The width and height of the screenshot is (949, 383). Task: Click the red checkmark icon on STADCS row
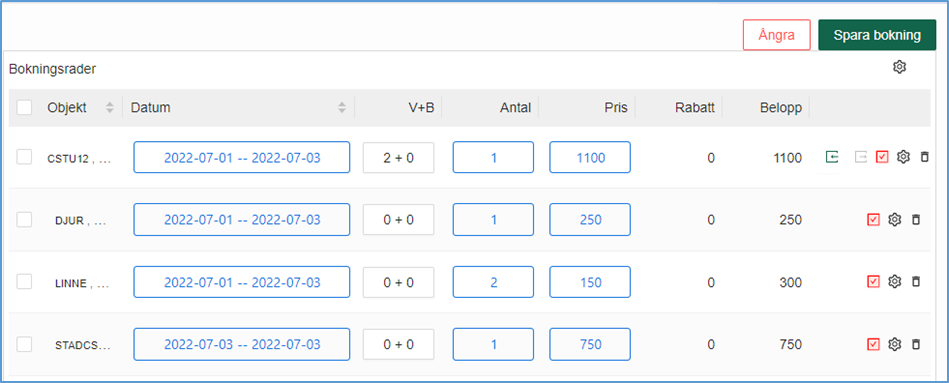point(873,344)
